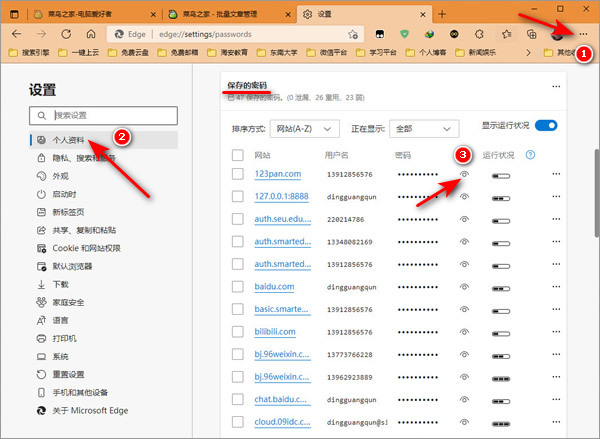Open the 家庭安全 settings section
The image size is (600, 439).
[68, 302]
